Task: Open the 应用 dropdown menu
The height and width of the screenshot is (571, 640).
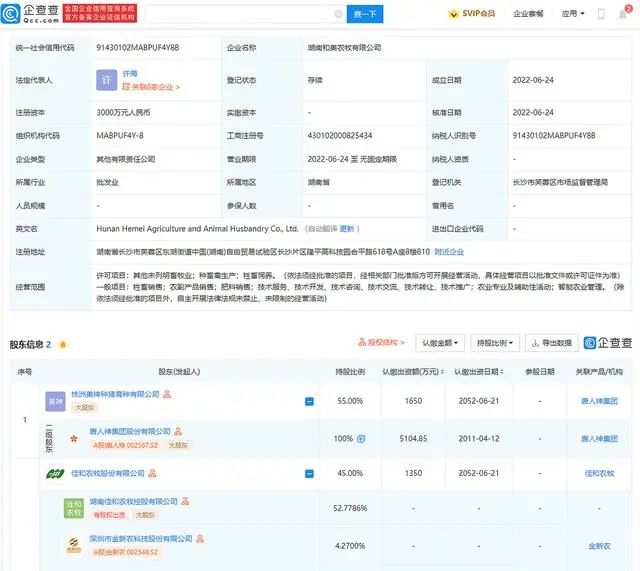Action: pos(573,14)
